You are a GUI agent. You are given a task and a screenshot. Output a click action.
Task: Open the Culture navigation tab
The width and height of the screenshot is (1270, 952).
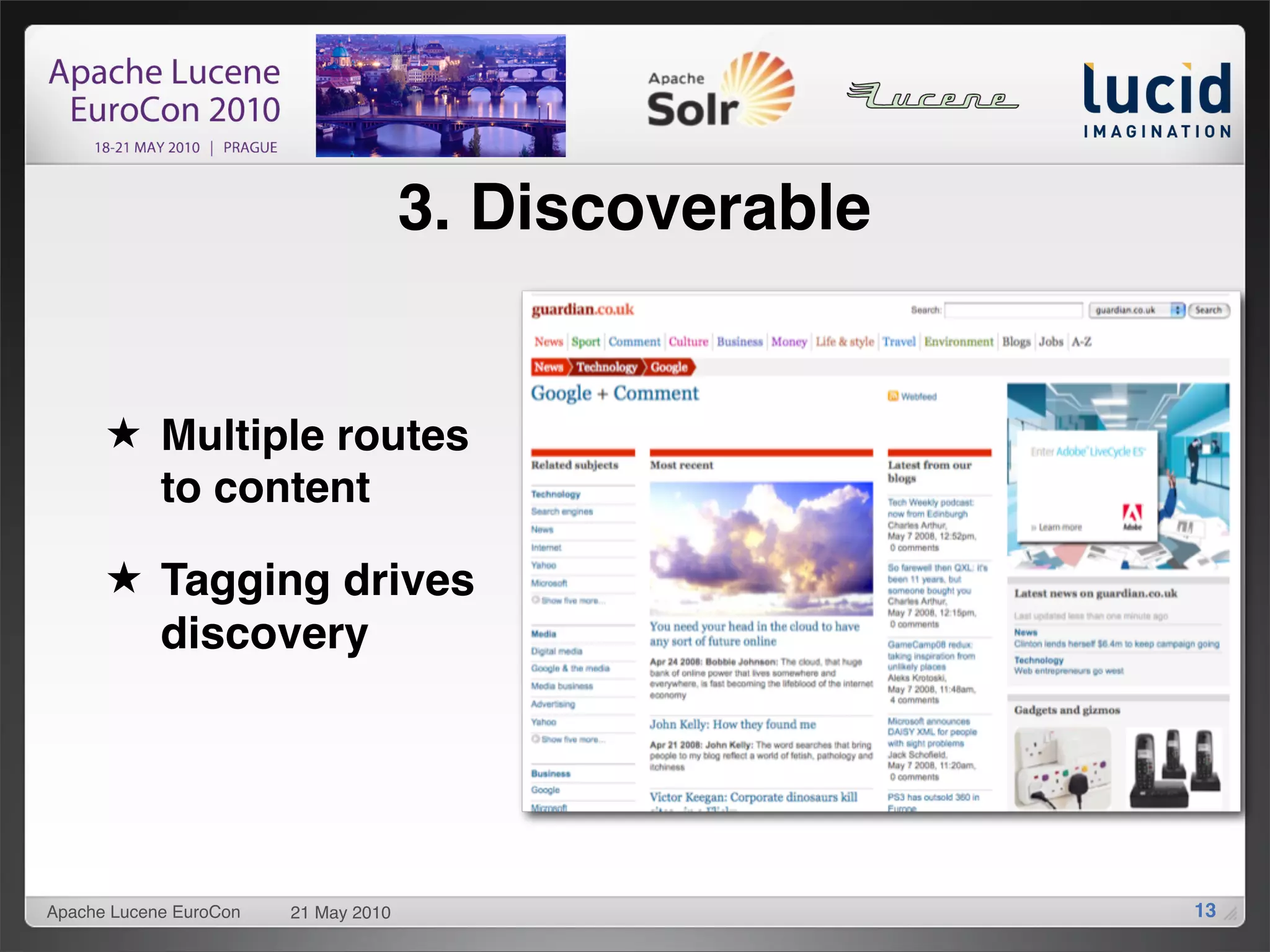coord(688,342)
